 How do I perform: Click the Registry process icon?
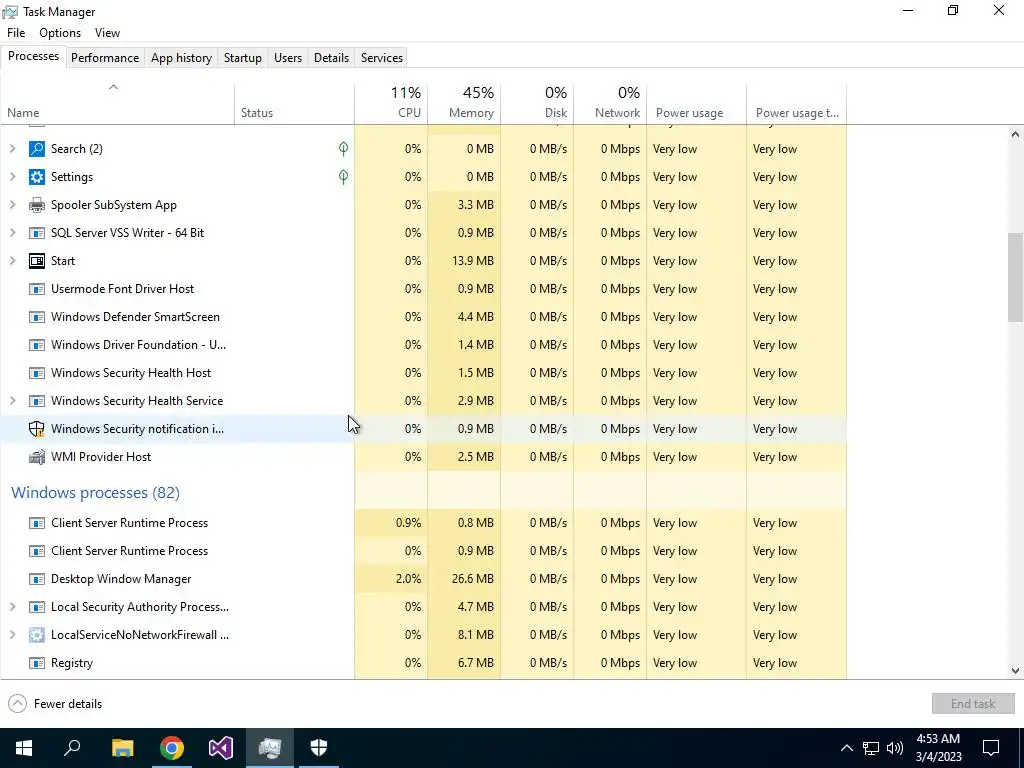(x=37, y=663)
